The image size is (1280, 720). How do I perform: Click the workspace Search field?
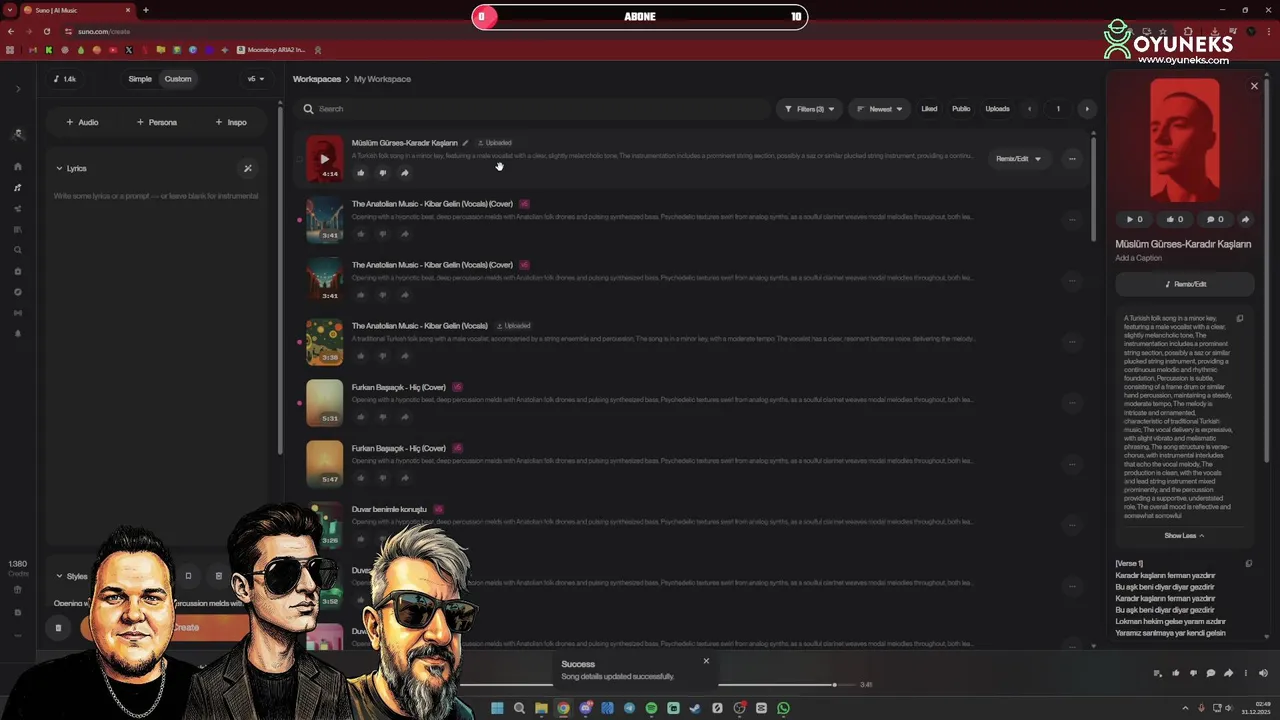(x=535, y=109)
